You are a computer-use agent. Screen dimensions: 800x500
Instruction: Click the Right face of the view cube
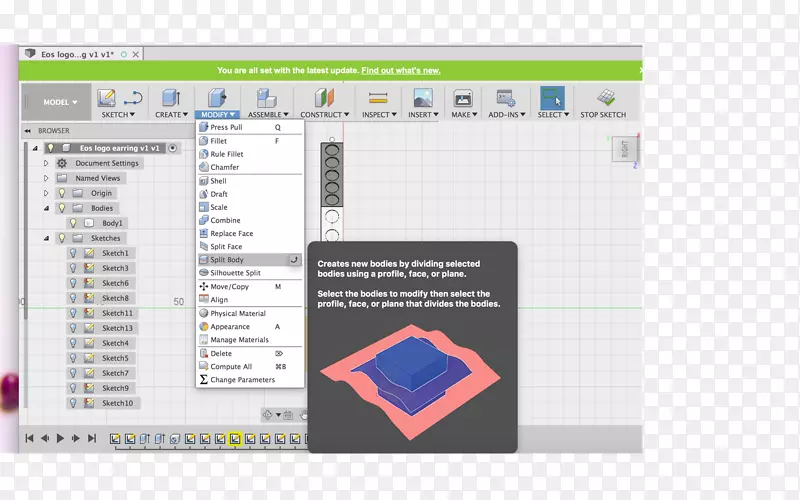tap(624, 149)
